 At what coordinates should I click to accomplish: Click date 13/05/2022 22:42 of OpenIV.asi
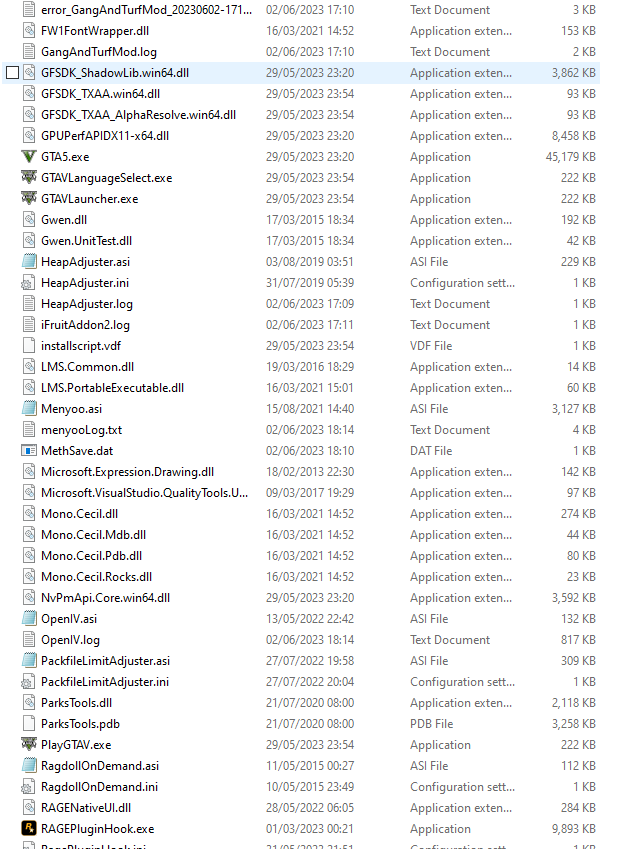310,619
